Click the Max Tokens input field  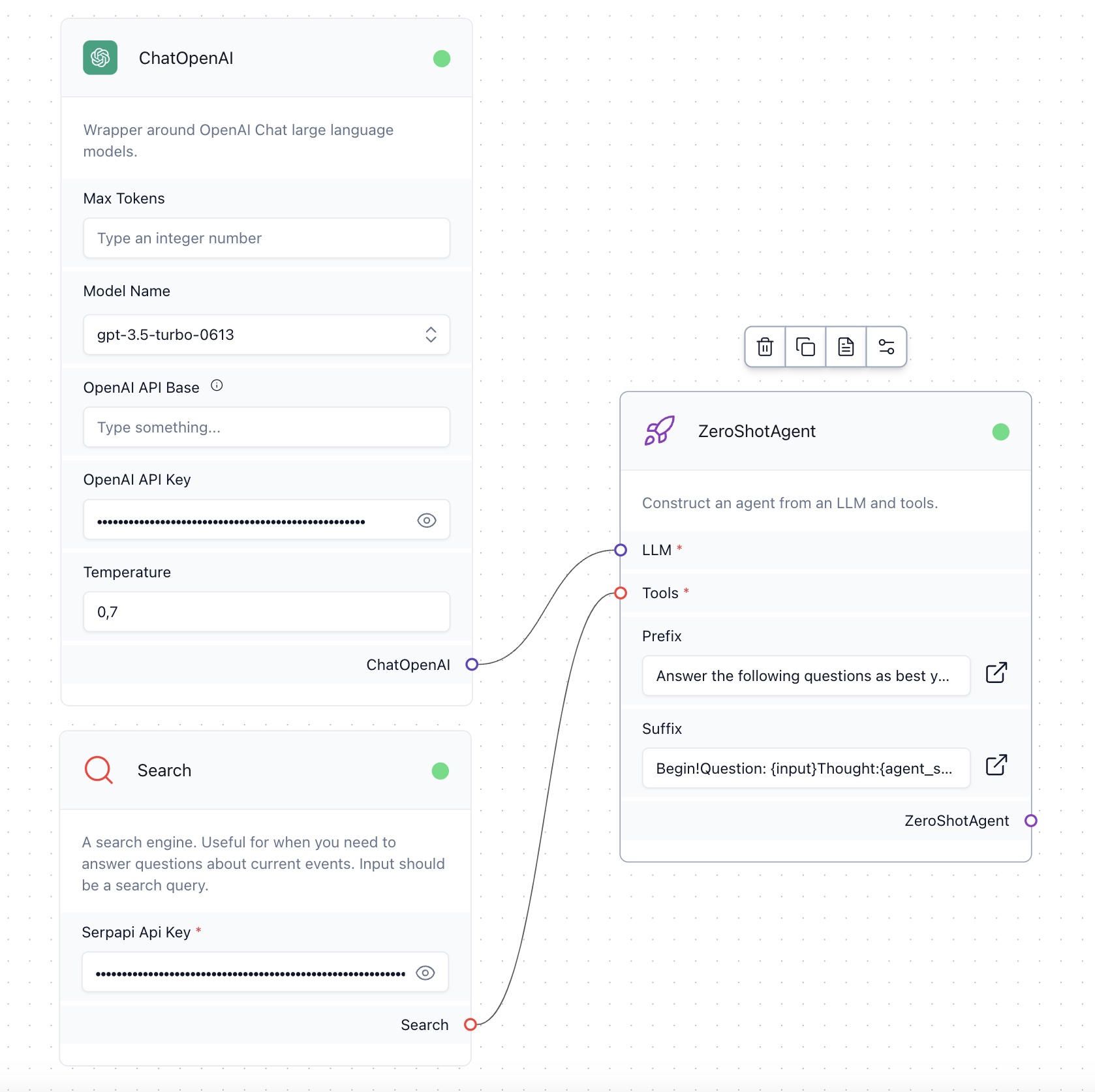tap(266, 238)
